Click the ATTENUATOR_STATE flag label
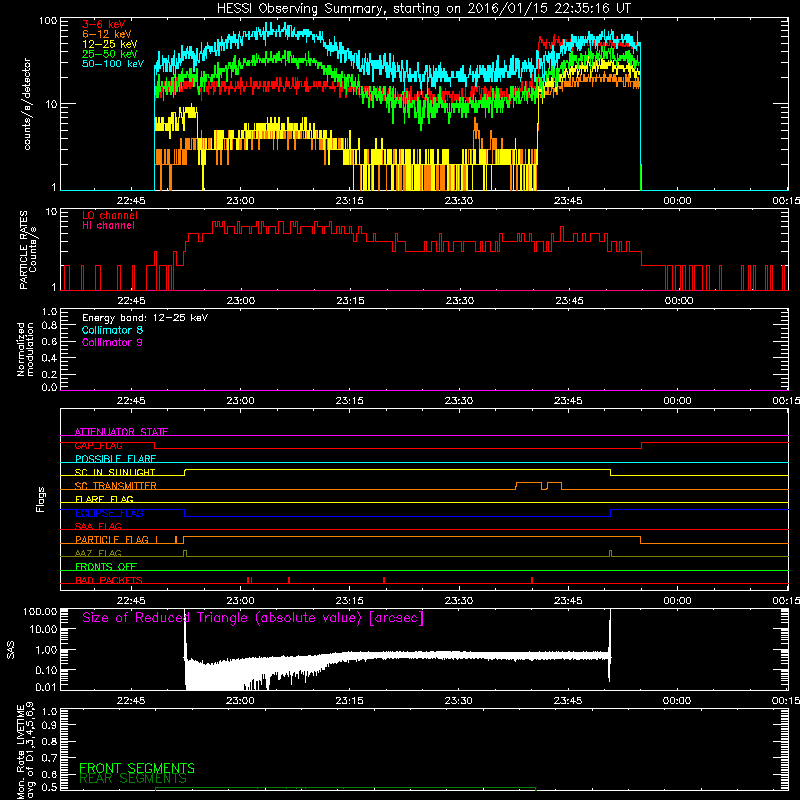 [x=121, y=432]
